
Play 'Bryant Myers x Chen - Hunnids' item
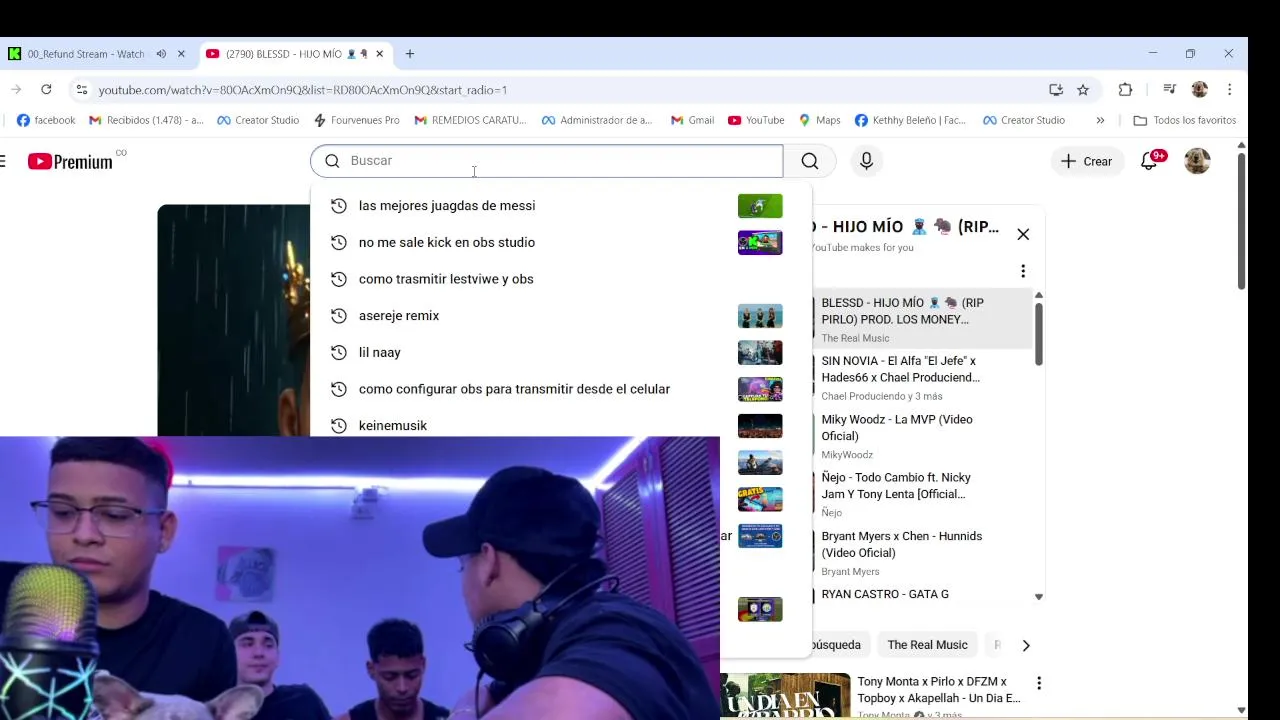point(920,553)
